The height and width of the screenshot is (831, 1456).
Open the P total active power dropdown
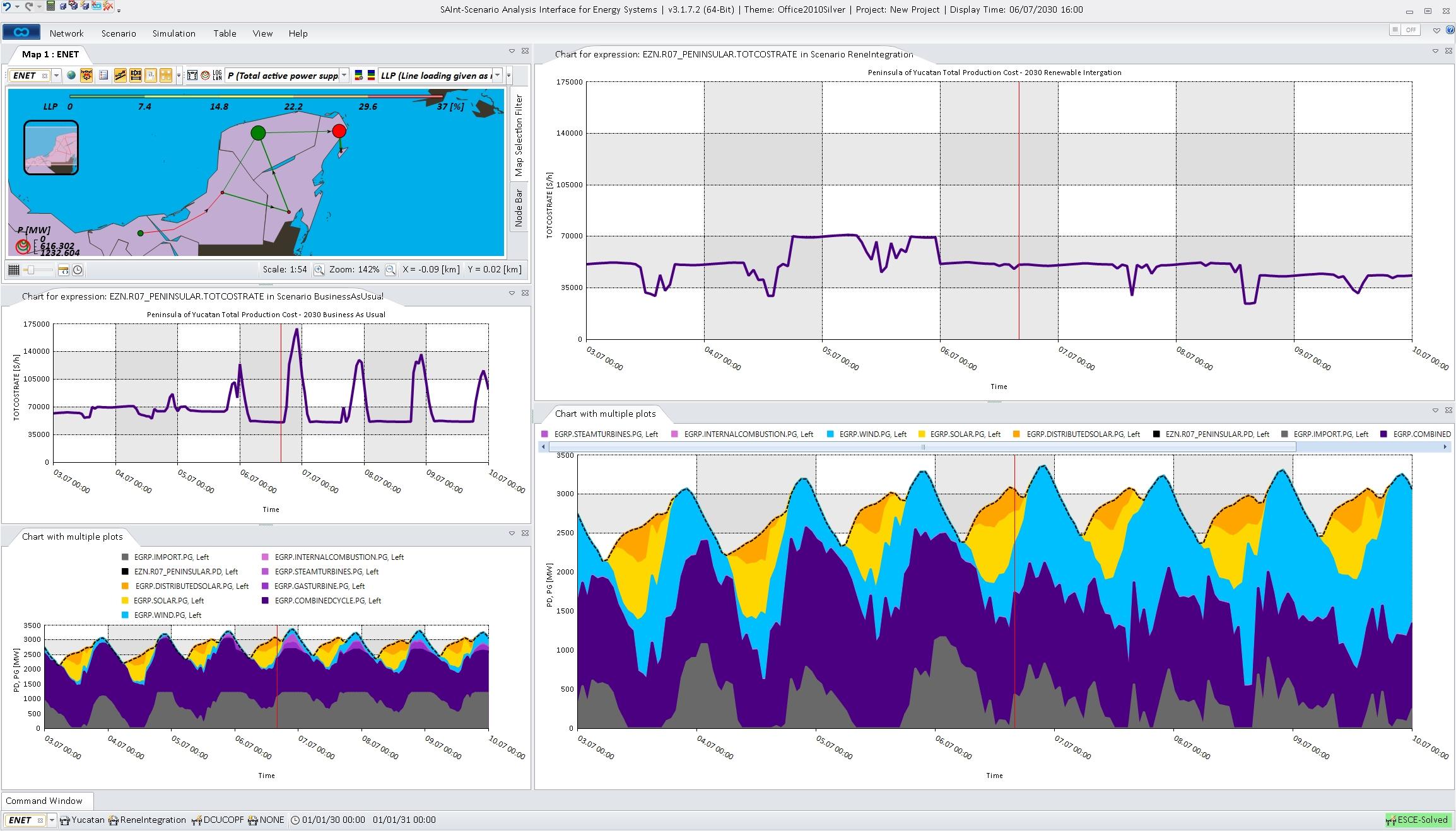point(344,76)
